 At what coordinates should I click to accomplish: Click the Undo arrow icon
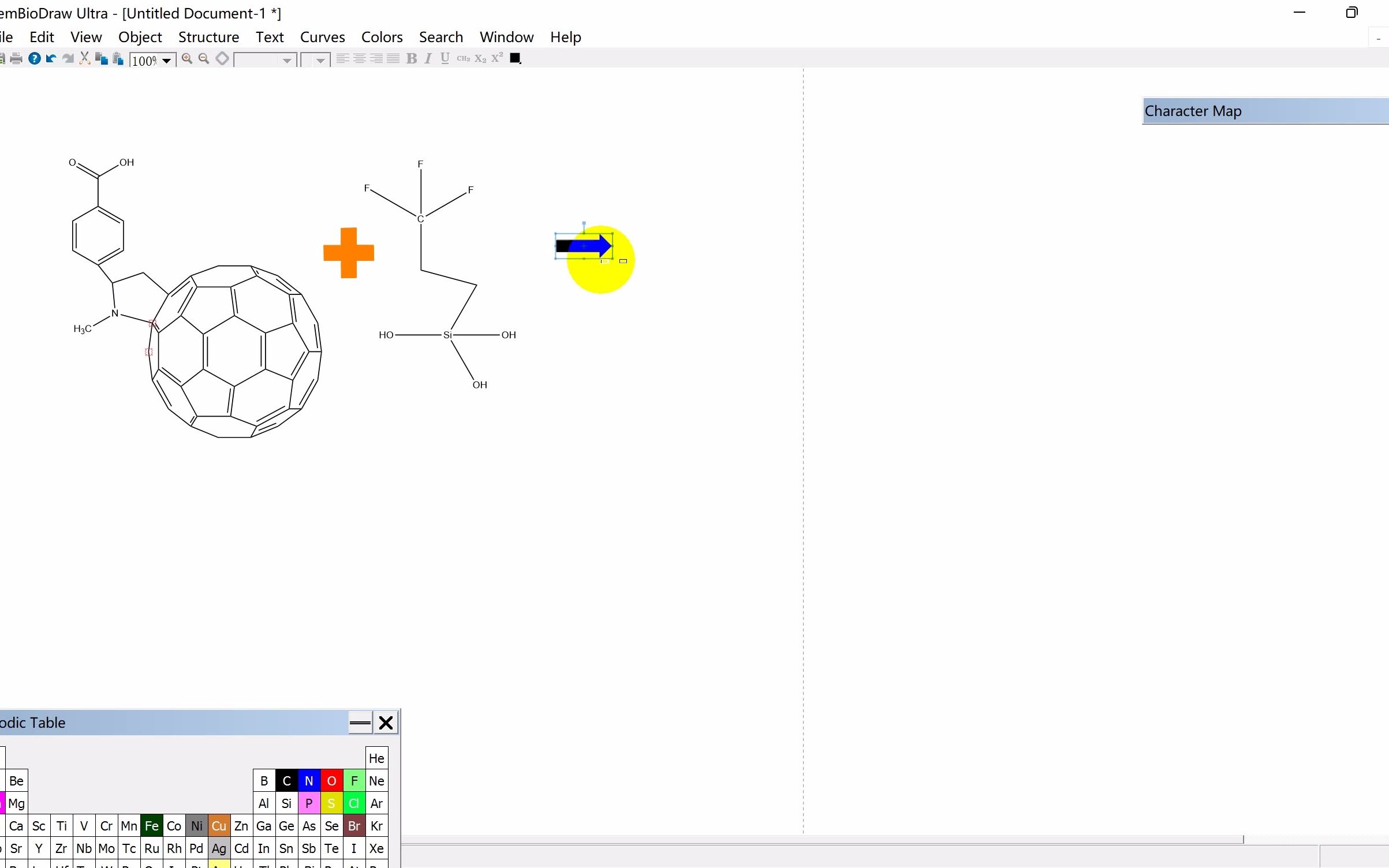click(50, 58)
